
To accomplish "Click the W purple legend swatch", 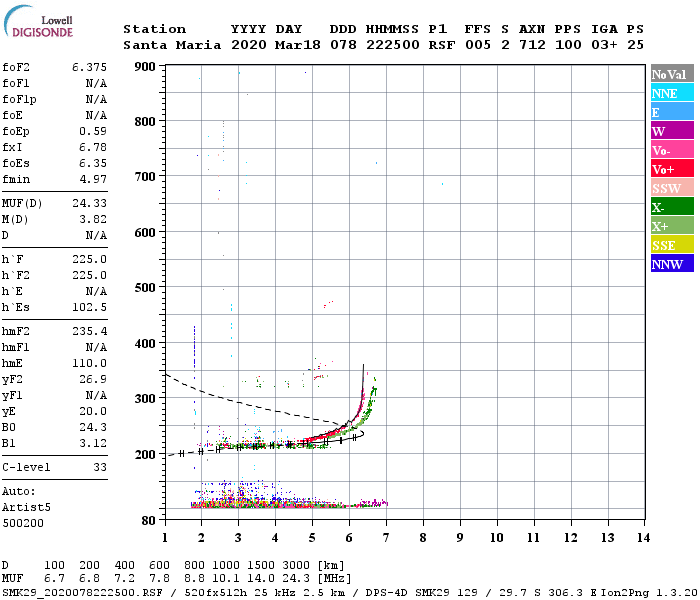I will click(672, 131).
